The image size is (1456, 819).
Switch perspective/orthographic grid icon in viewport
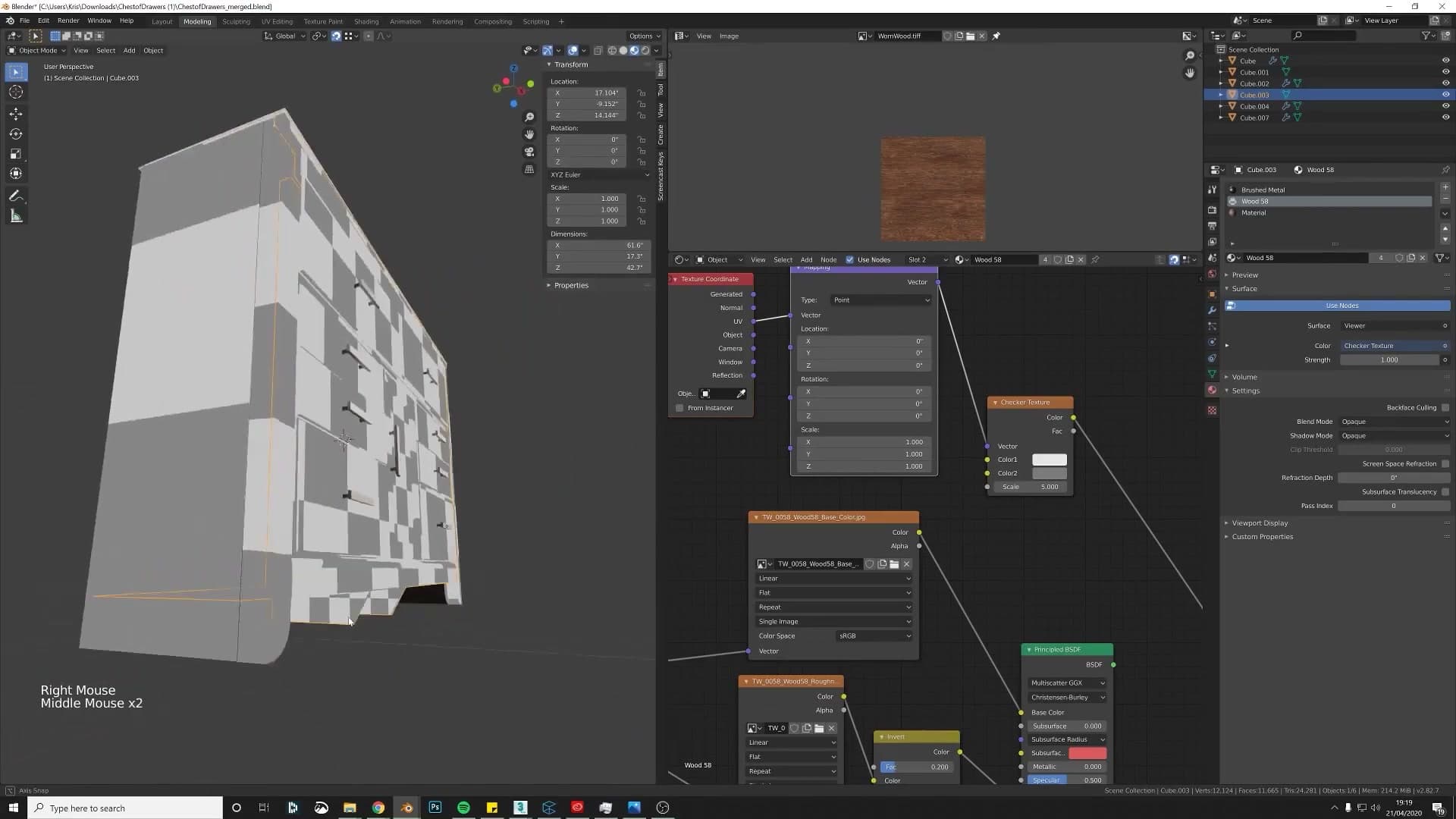click(x=529, y=169)
